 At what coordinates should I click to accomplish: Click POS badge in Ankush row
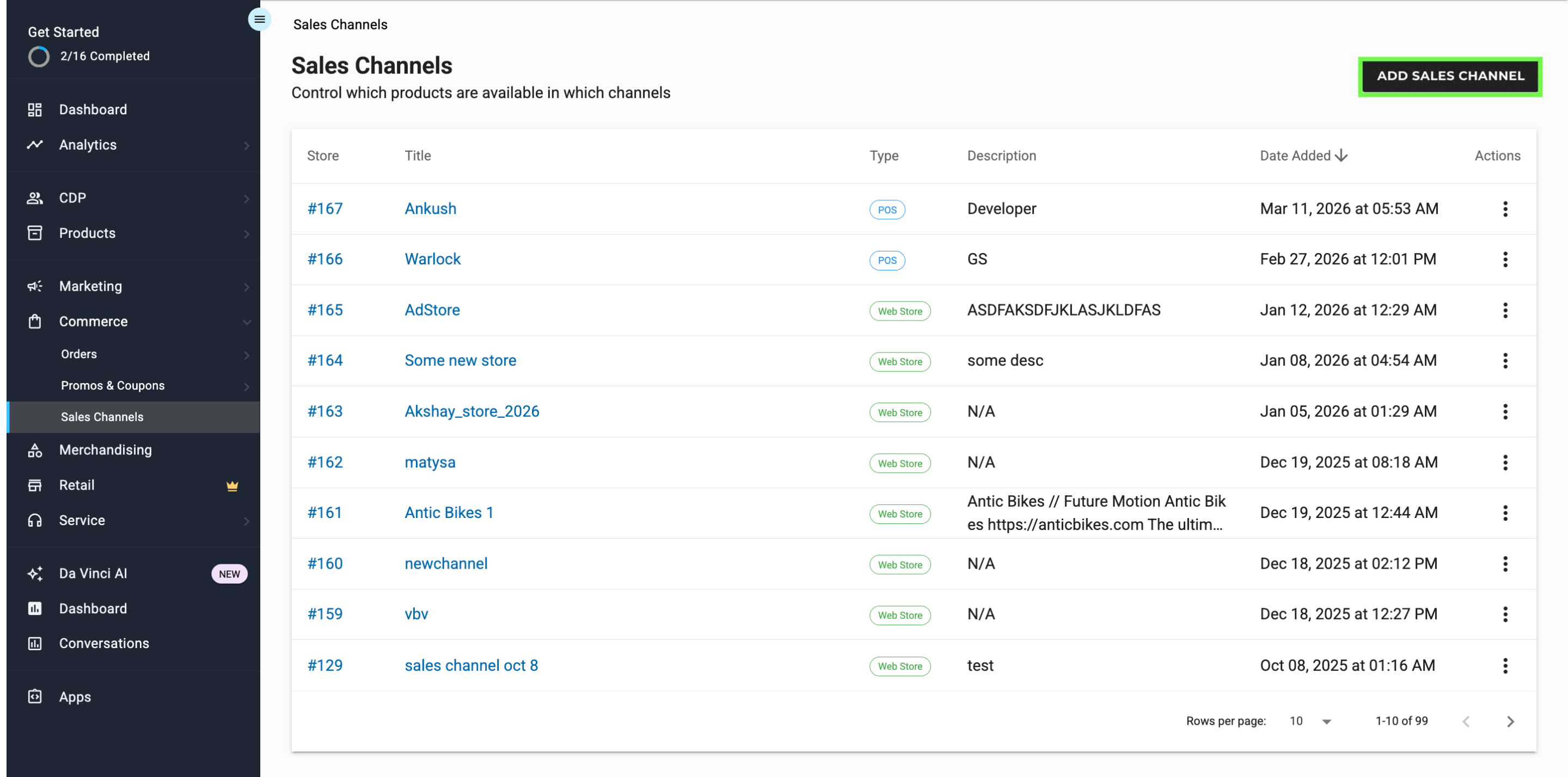(x=887, y=210)
